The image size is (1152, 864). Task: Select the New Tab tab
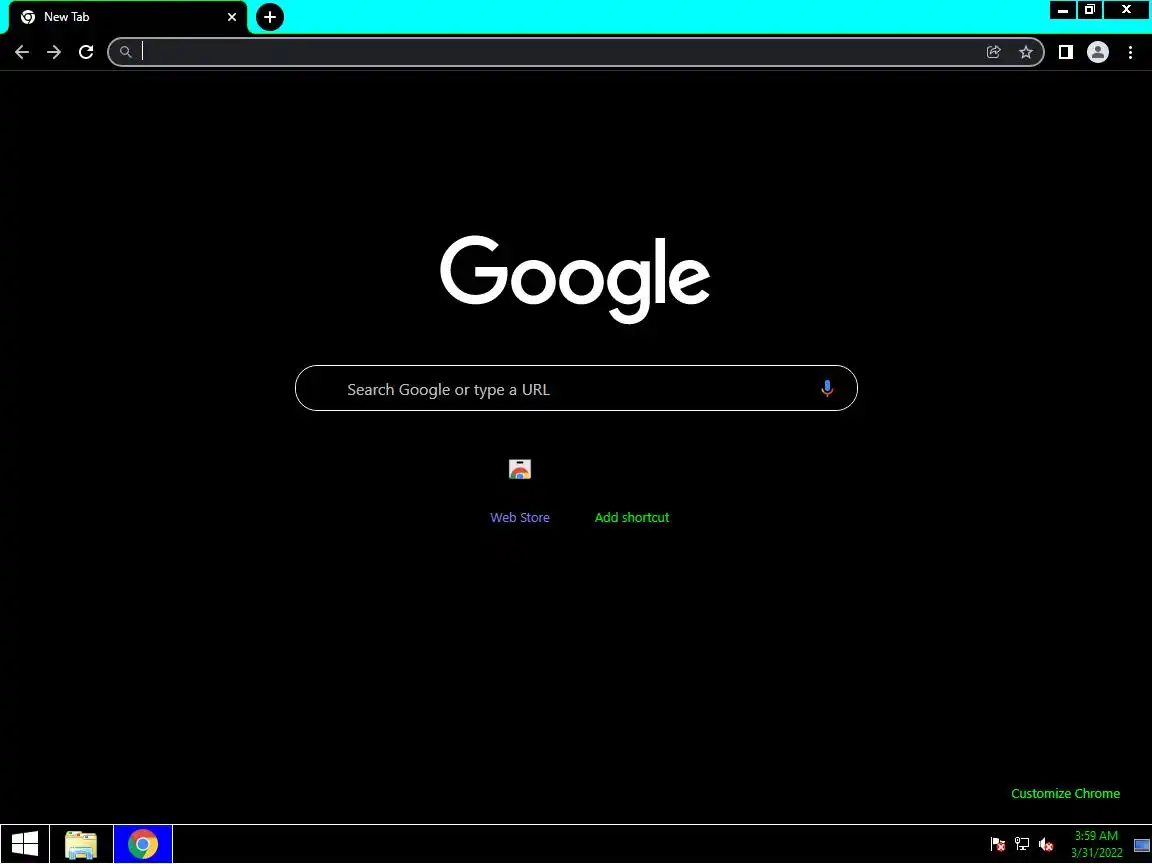[128, 17]
